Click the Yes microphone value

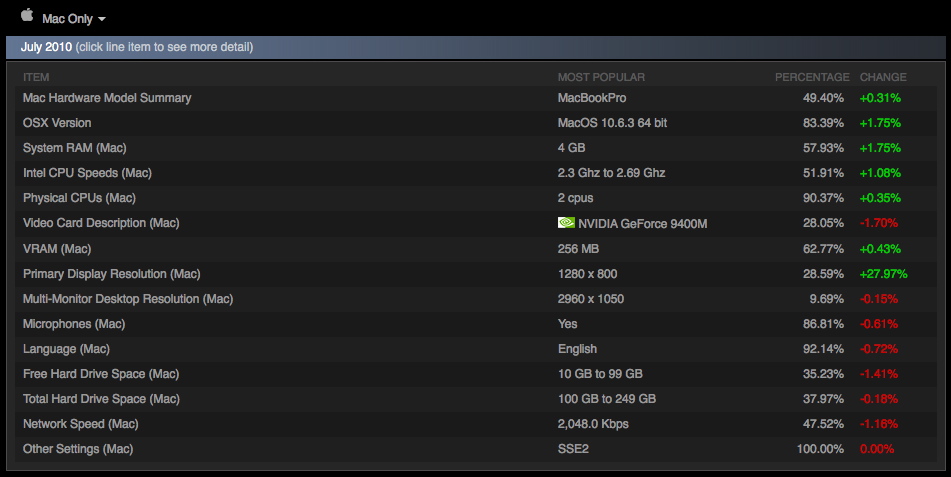coord(568,323)
